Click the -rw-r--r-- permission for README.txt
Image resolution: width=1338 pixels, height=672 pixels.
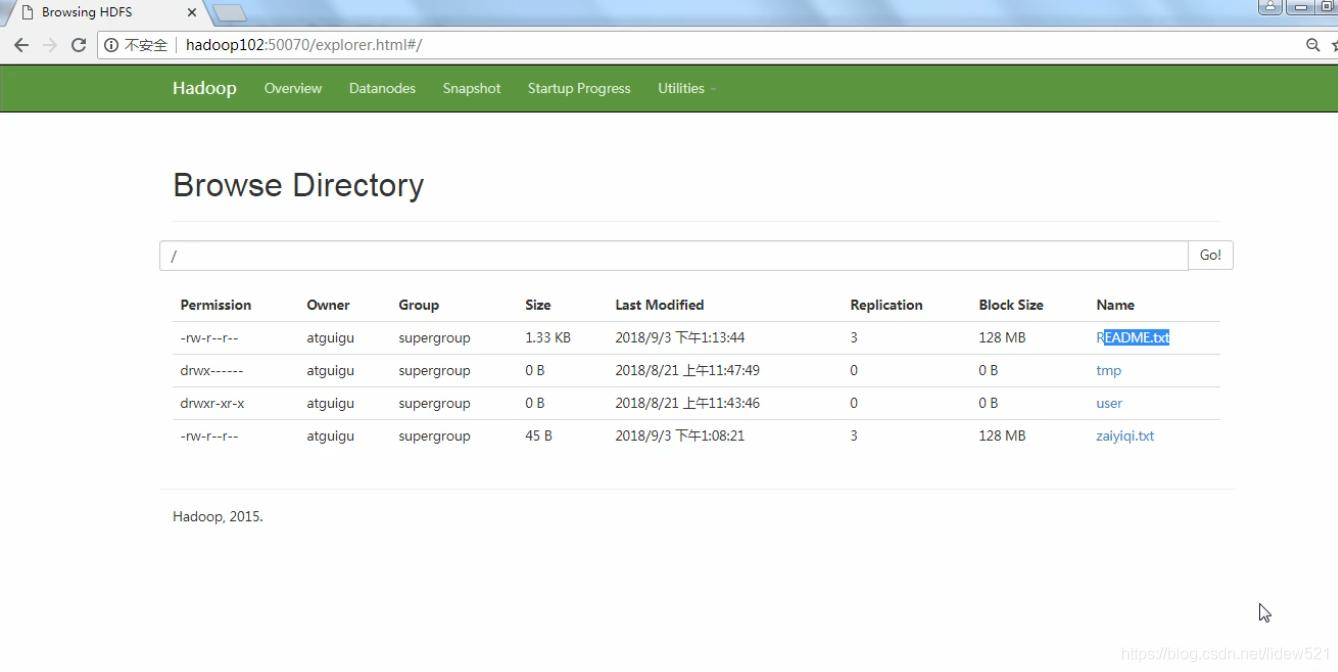(x=209, y=338)
